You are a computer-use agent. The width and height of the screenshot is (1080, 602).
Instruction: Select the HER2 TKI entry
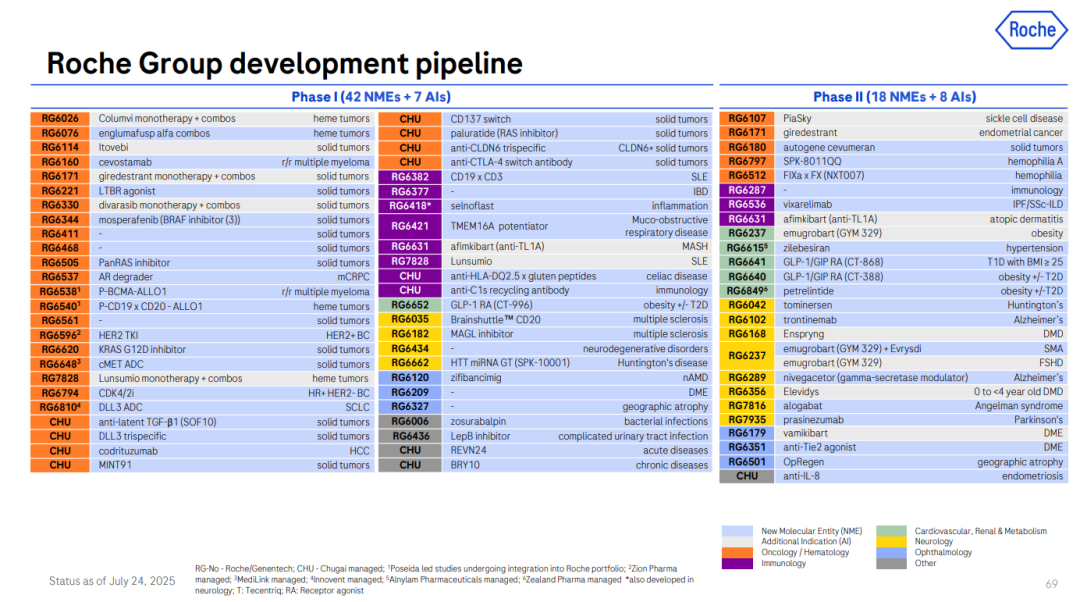point(118,335)
